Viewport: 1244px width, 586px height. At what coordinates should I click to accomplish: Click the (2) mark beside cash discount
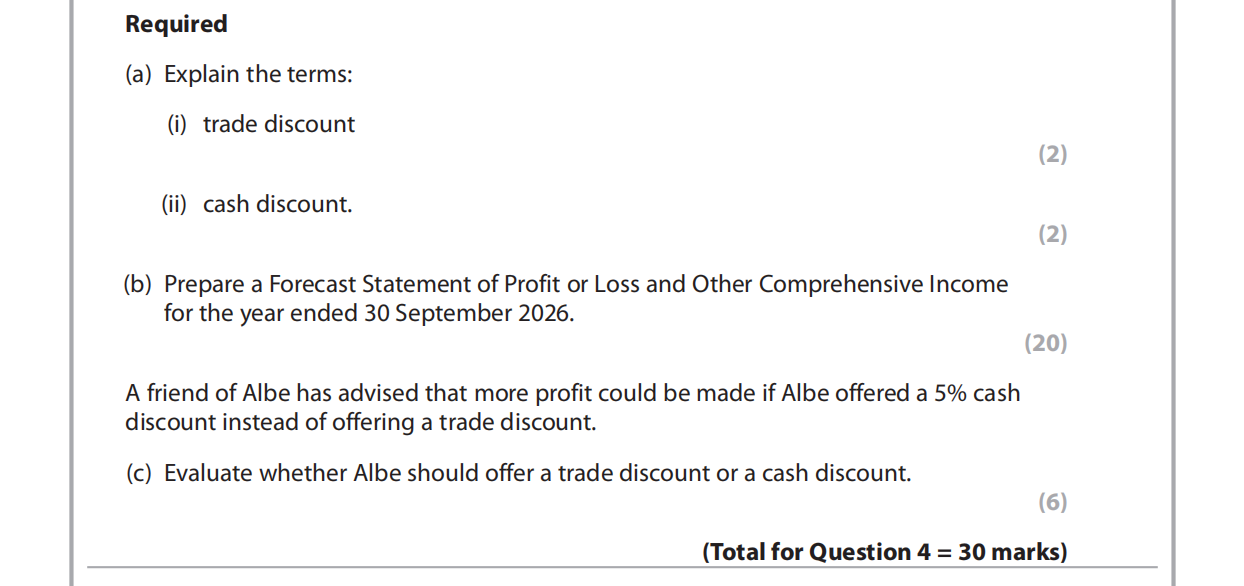tap(1052, 234)
